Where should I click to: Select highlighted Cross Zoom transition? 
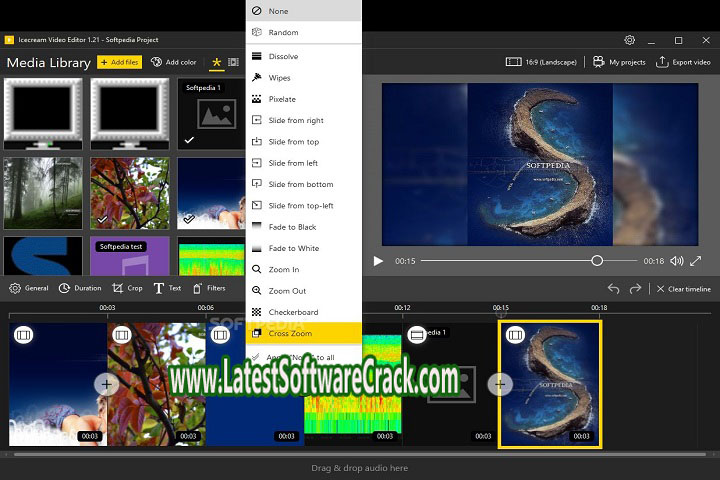point(304,333)
